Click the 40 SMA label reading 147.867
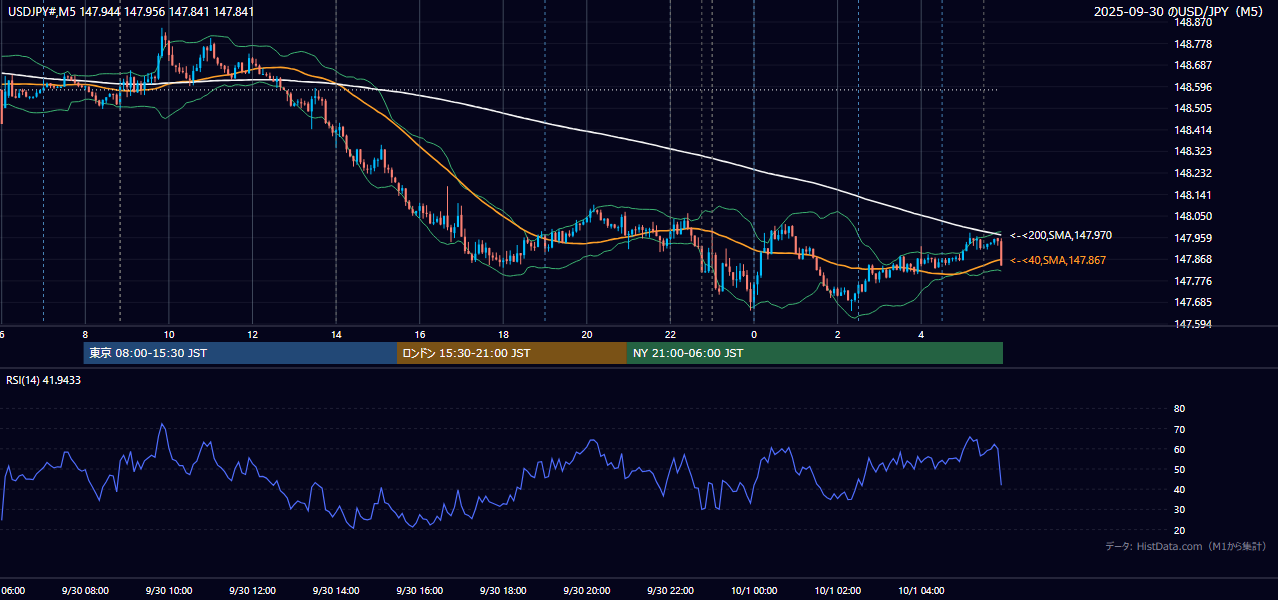Screen dimensions: 1278x600 1058,260
